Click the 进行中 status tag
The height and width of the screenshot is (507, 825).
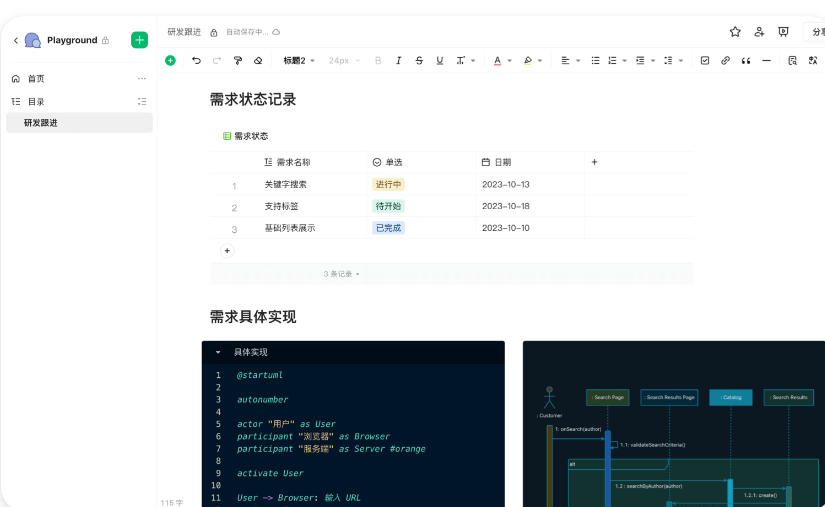pyautogui.click(x=388, y=185)
